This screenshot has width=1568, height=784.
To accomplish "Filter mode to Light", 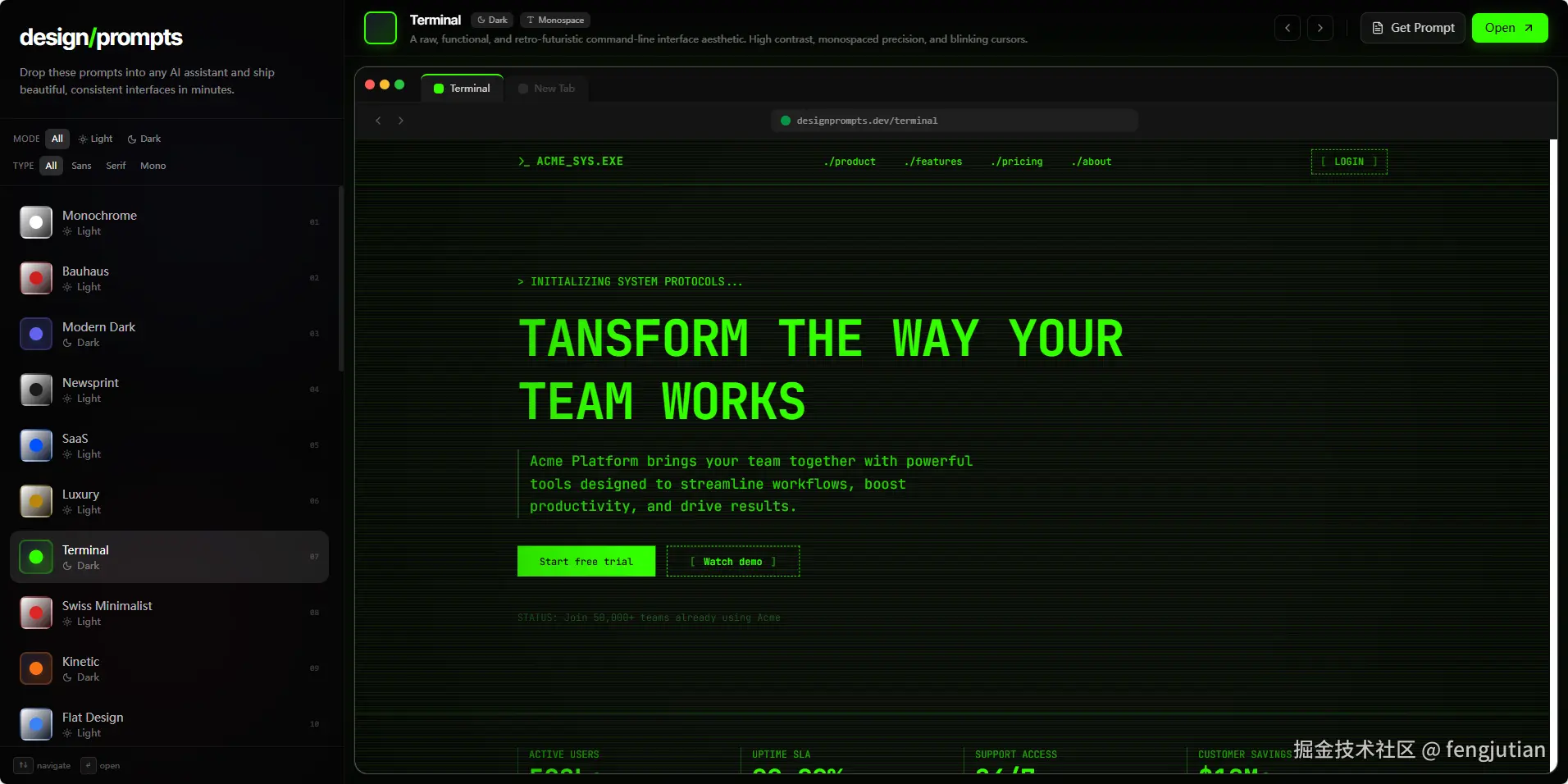I will (x=96, y=139).
